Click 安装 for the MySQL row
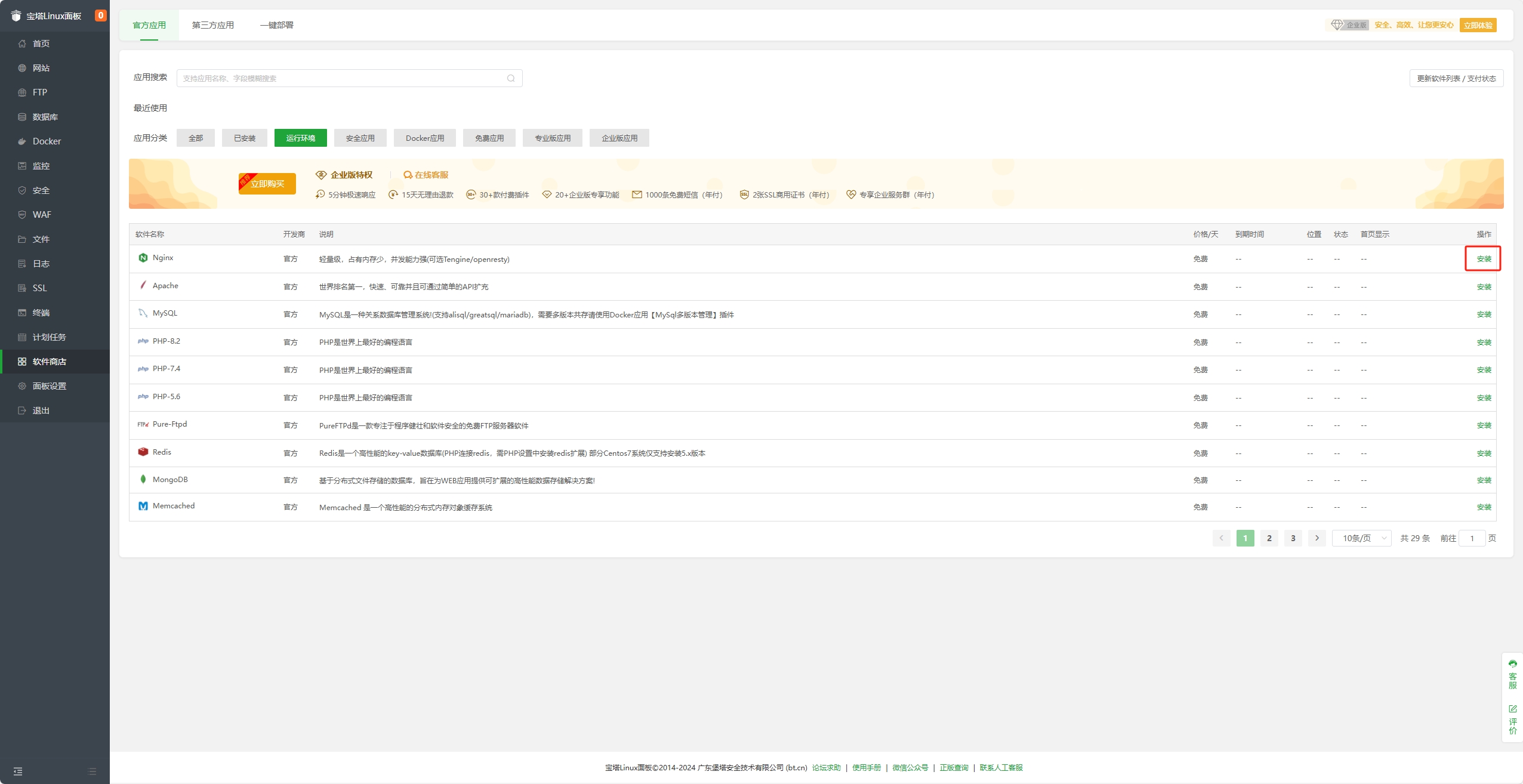This screenshot has height=784, width=1523. point(1484,314)
